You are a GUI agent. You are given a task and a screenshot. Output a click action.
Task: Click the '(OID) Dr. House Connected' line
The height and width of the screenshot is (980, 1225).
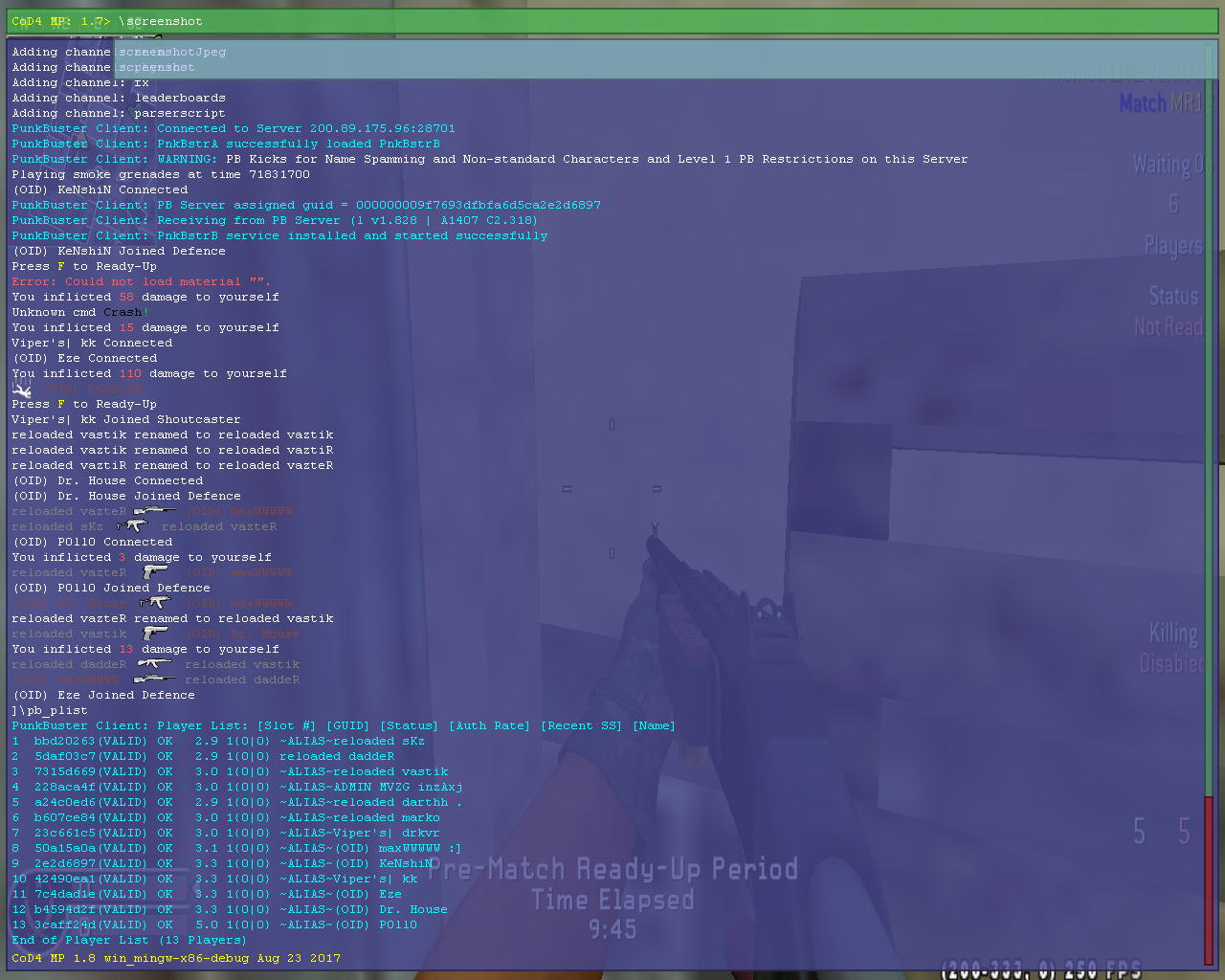(107, 480)
